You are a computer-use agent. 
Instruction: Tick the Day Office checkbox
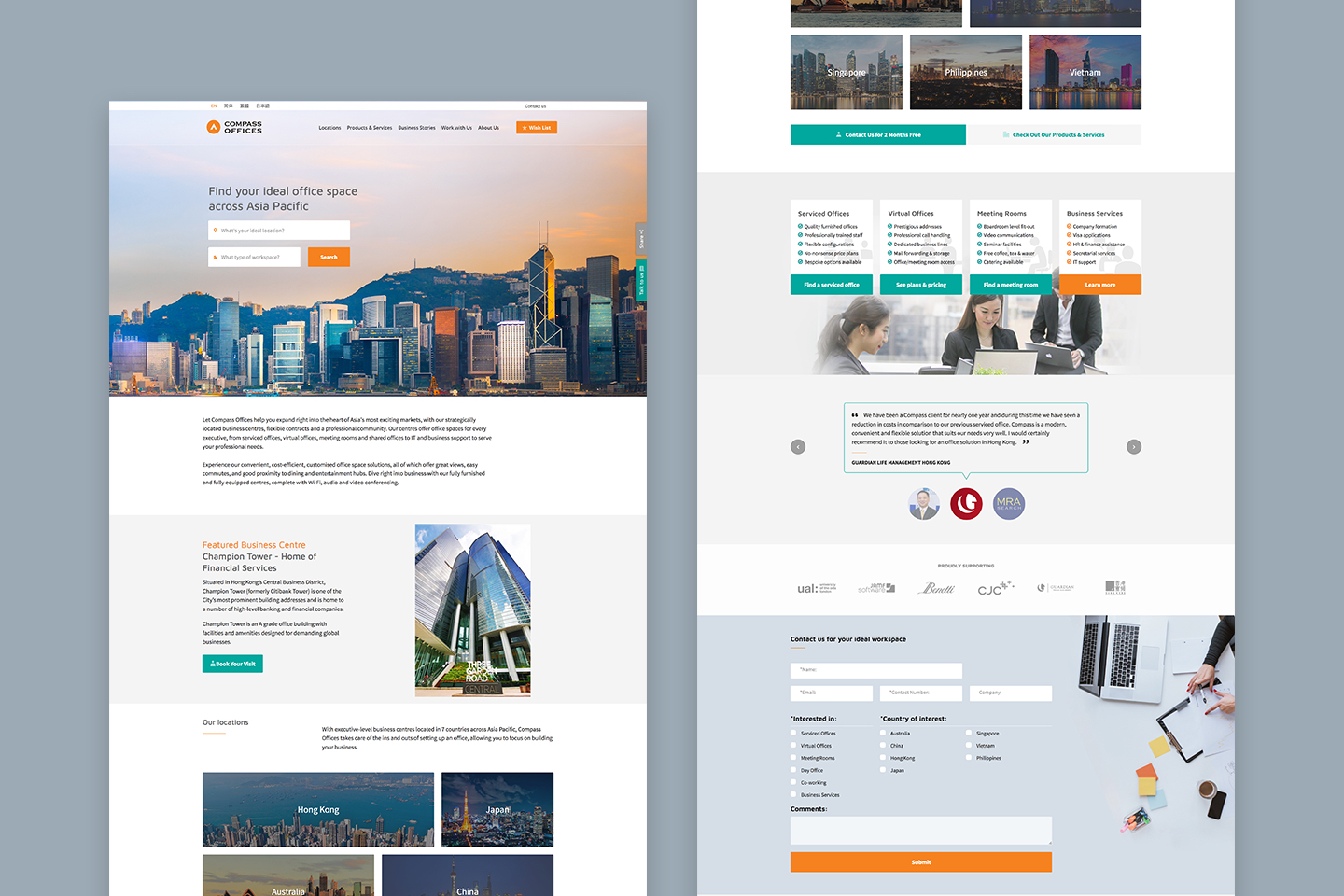pos(793,770)
